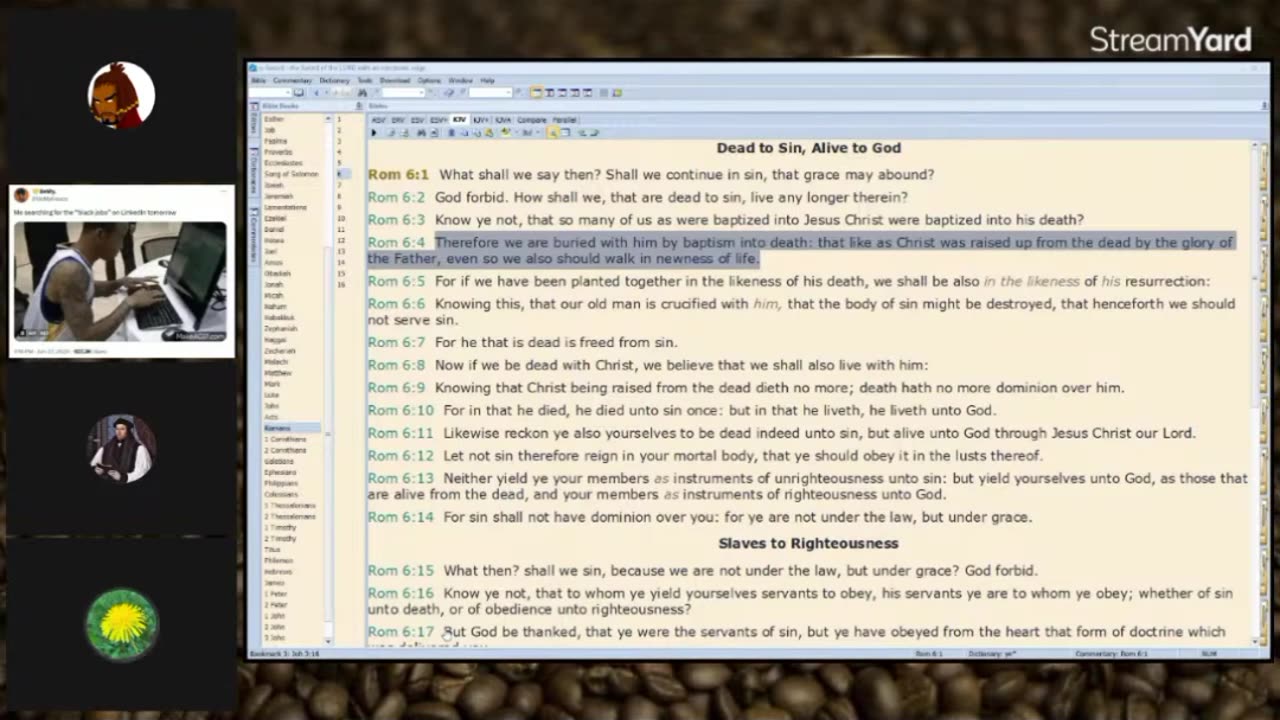Screen dimensions: 1280x720
Task: Open the first combo box in top toolbar
Action: pos(271,92)
